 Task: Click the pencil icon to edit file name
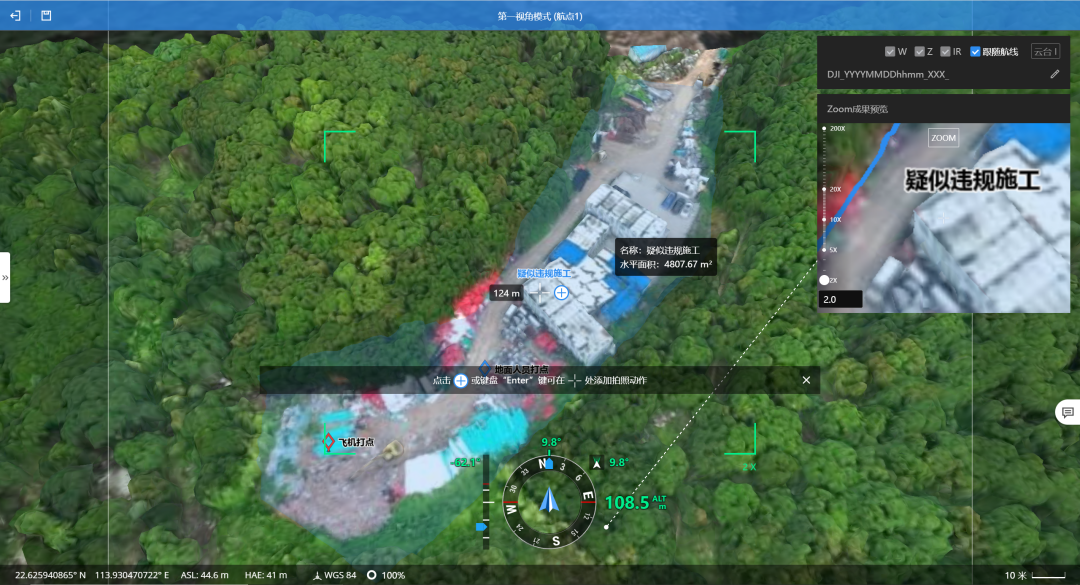coord(1054,74)
